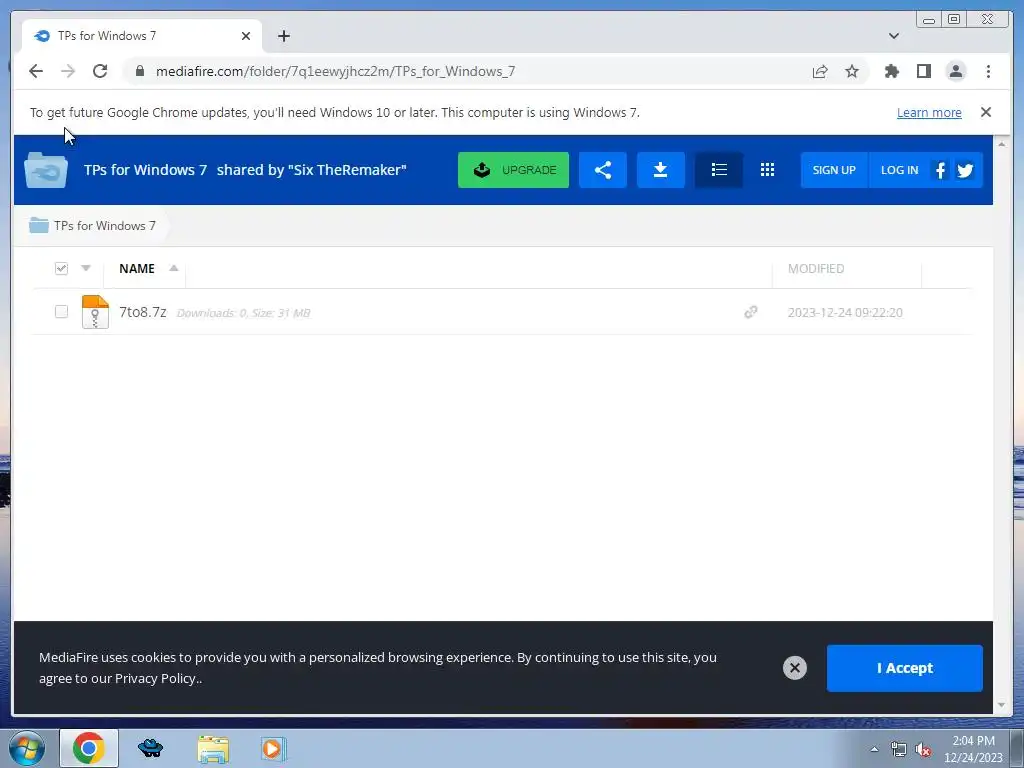Sort by the NAME column
This screenshot has width=1024, height=768.
tap(136, 268)
